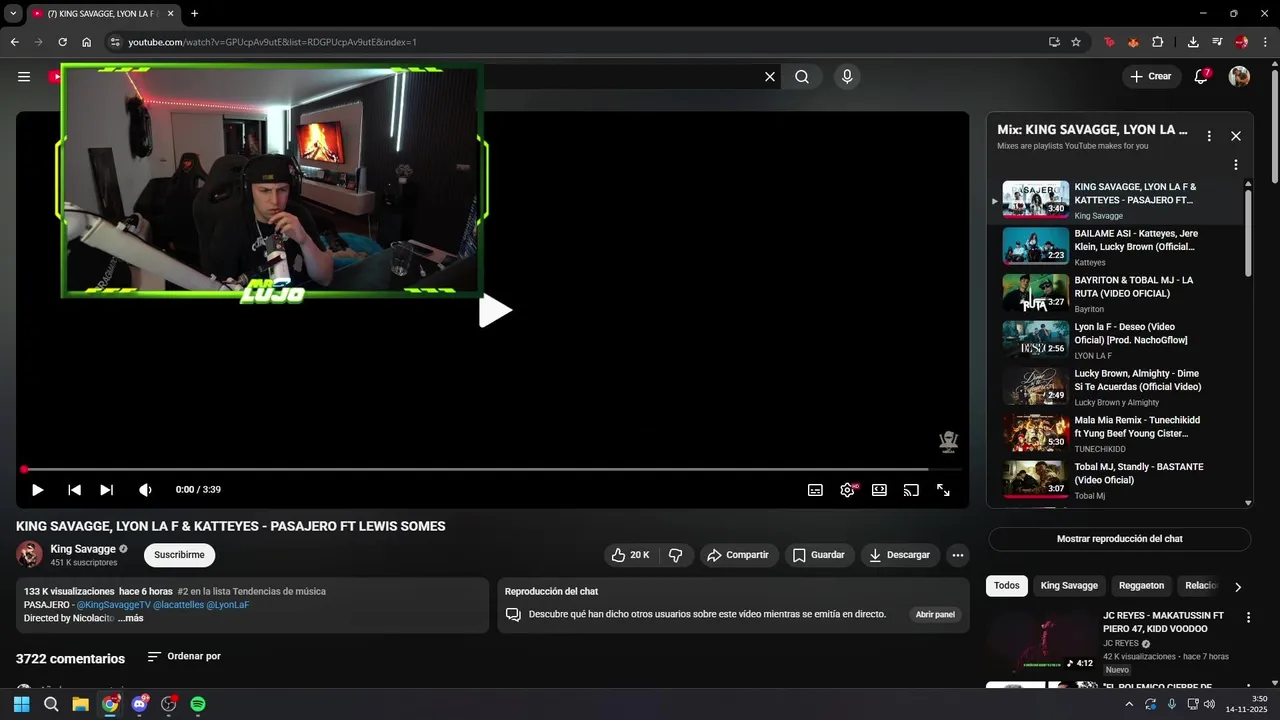Open King Savagge channel avatar
This screenshot has height=720, width=1280.
pos(30,554)
